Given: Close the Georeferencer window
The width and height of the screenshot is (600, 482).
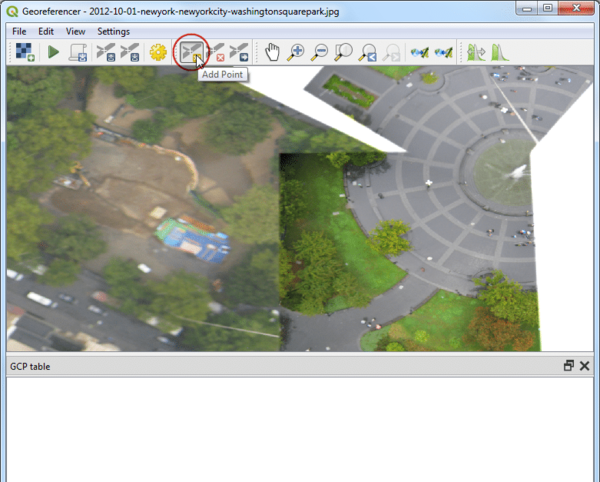Looking at the screenshot, I should coord(576,8).
